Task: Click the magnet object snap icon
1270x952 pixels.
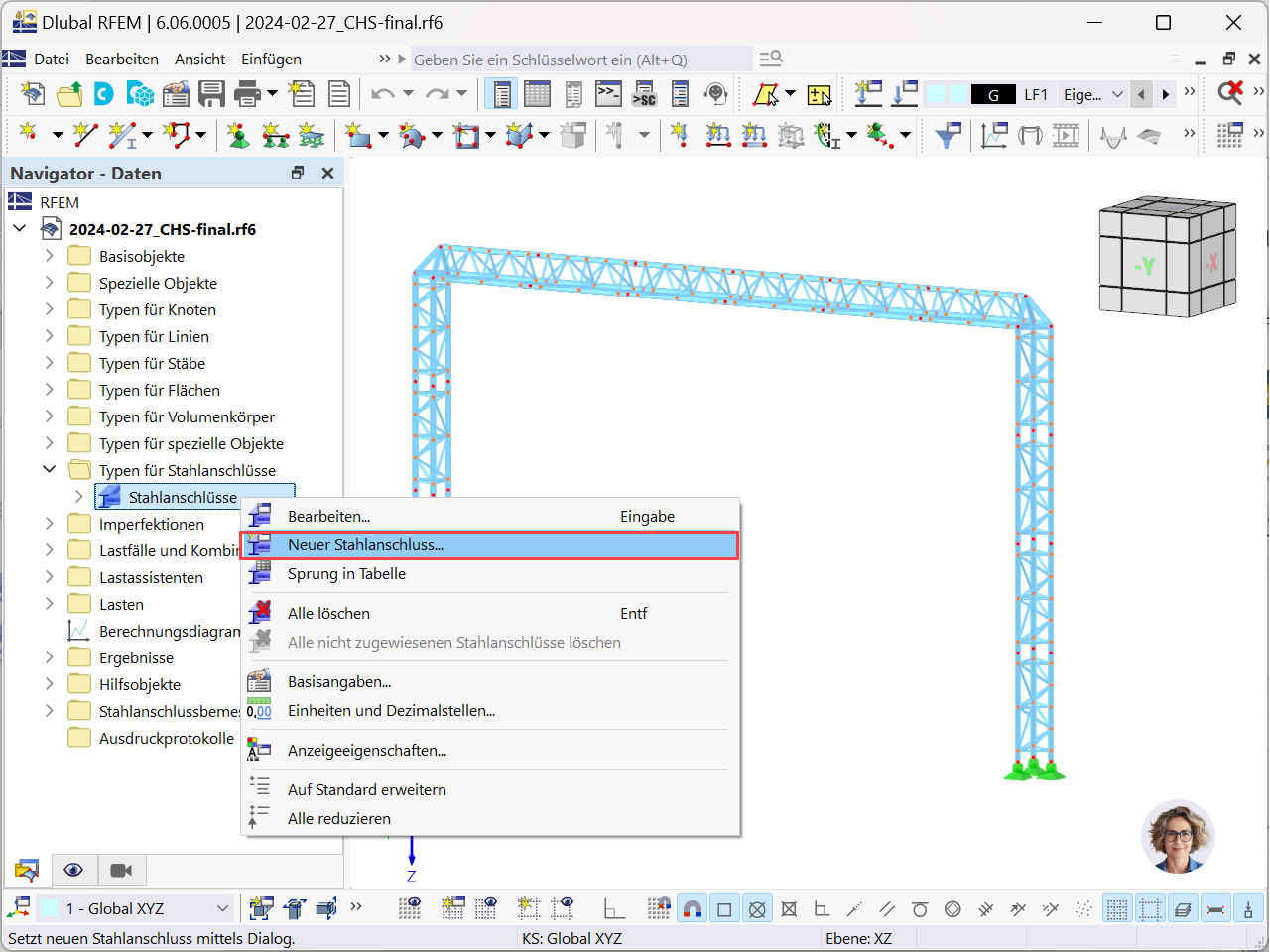Action: [693, 908]
